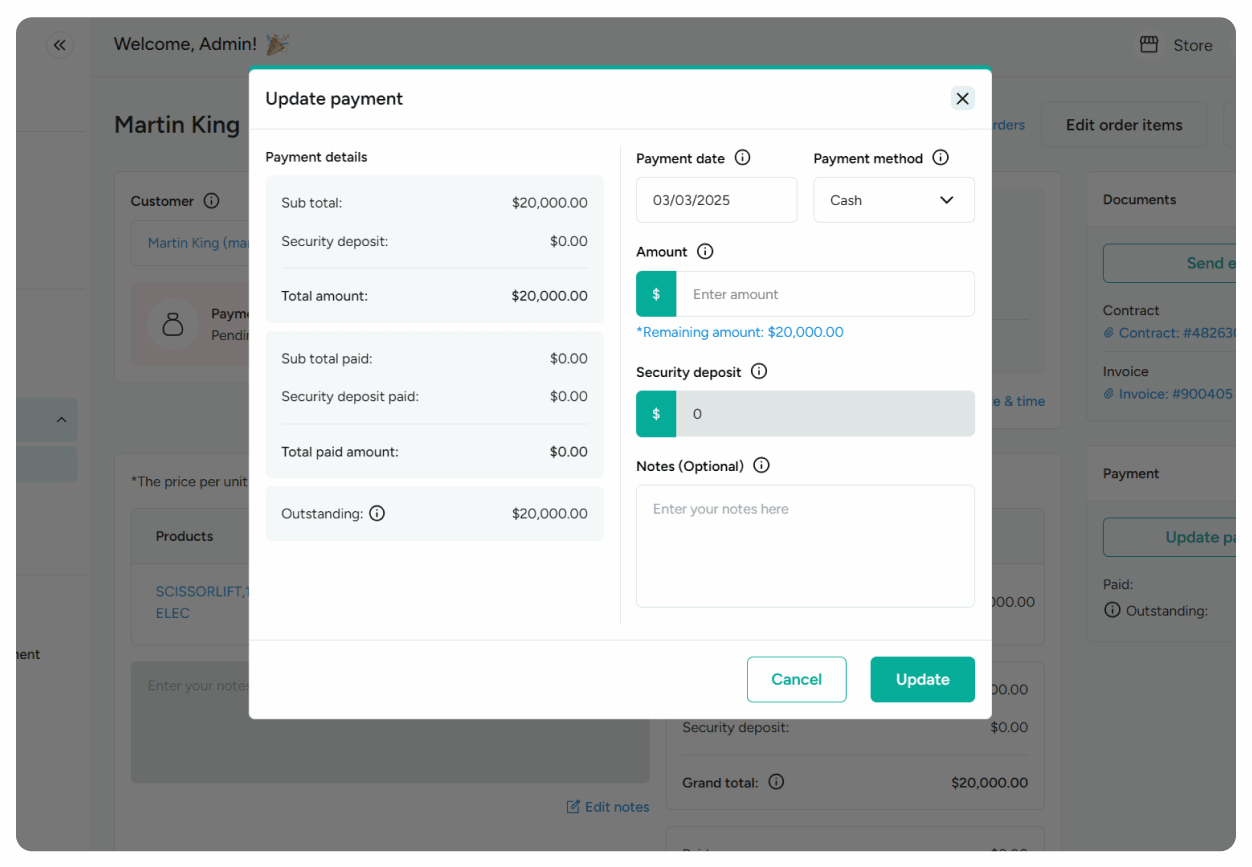Viewport: 1252px width, 867px height.
Task: Click the Edit order items button
Action: (1123, 124)
